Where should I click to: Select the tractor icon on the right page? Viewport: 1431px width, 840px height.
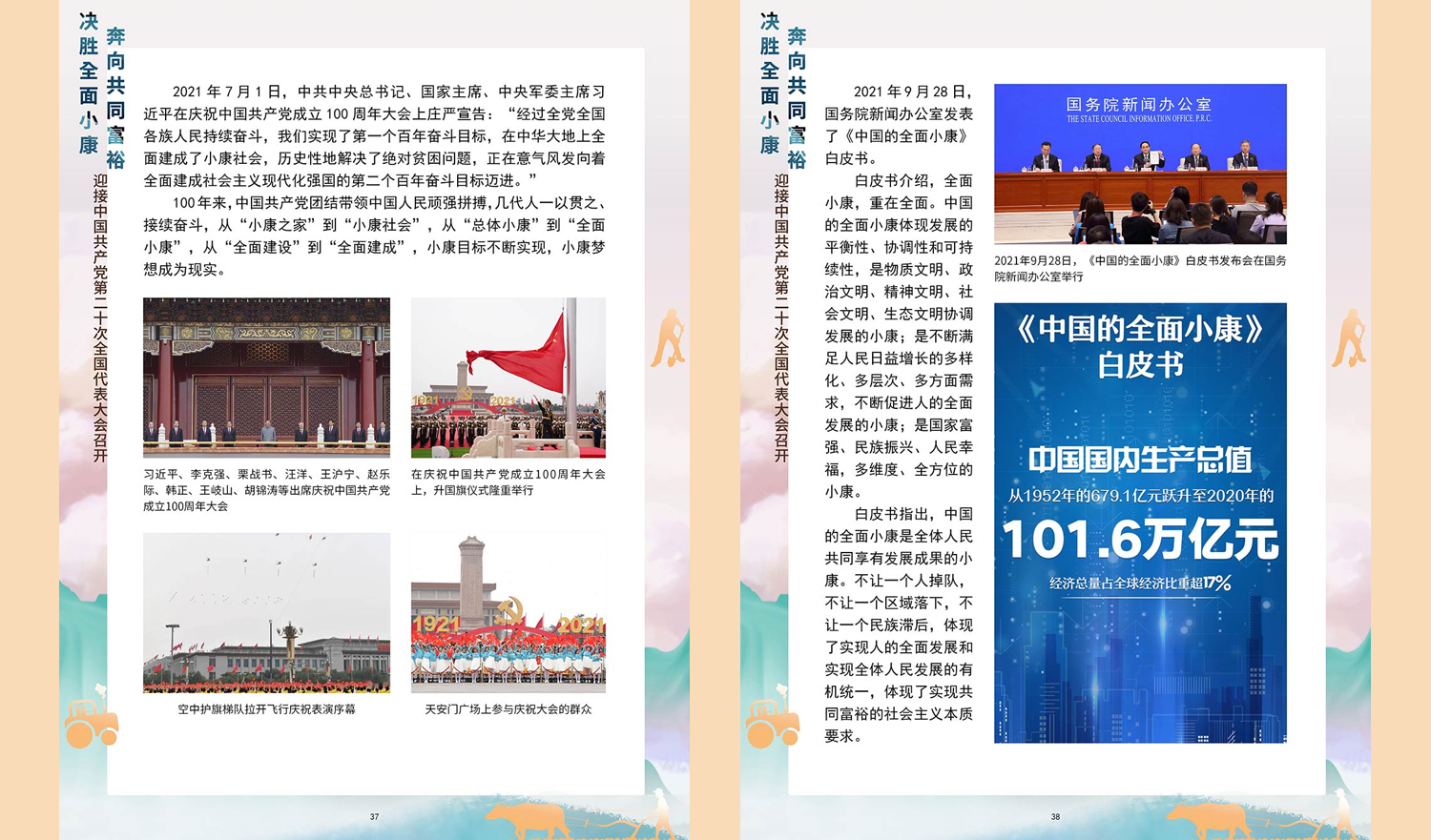(773, 722)
